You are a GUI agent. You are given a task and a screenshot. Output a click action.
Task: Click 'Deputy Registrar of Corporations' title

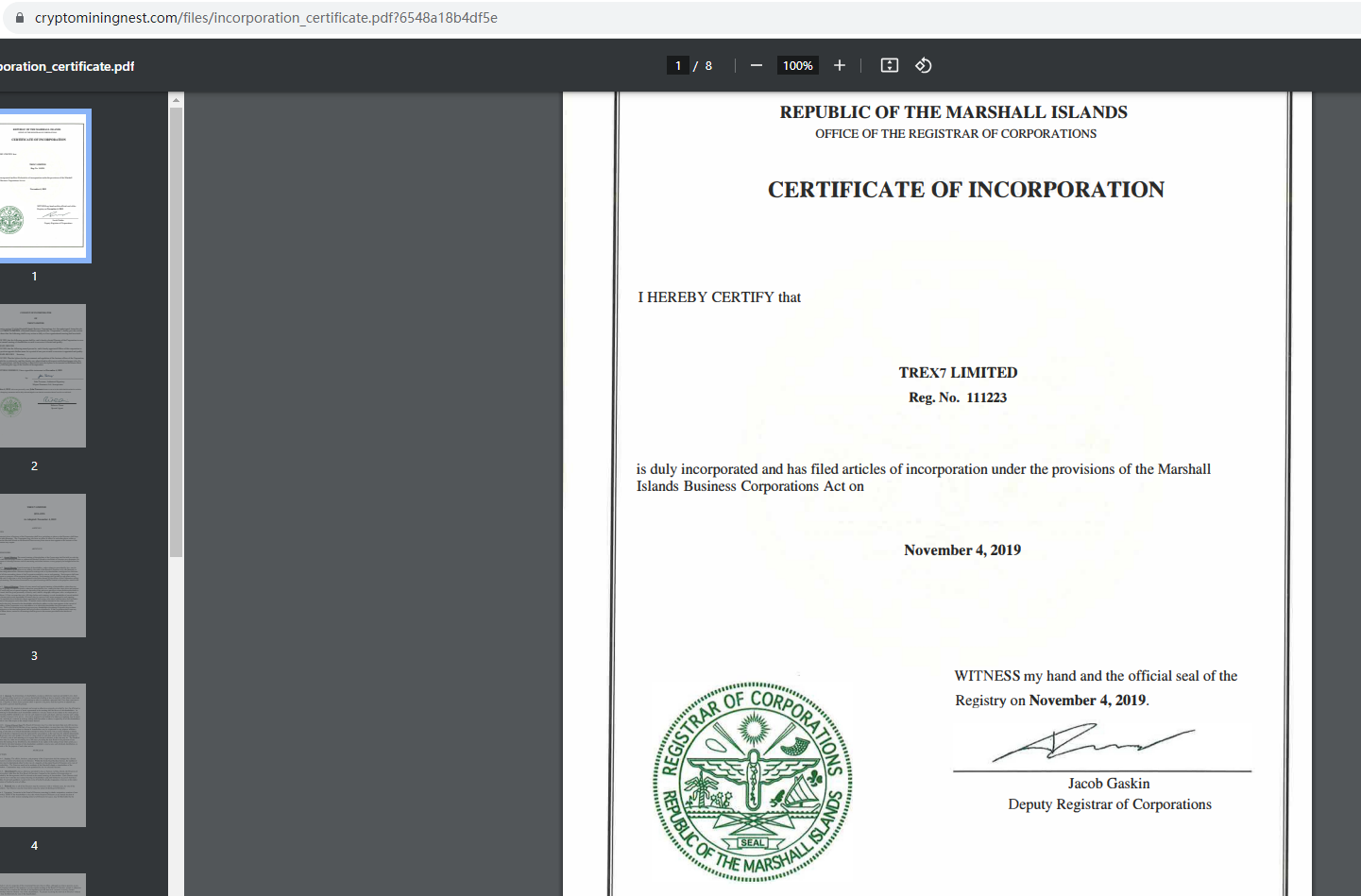coord(1110,804)
